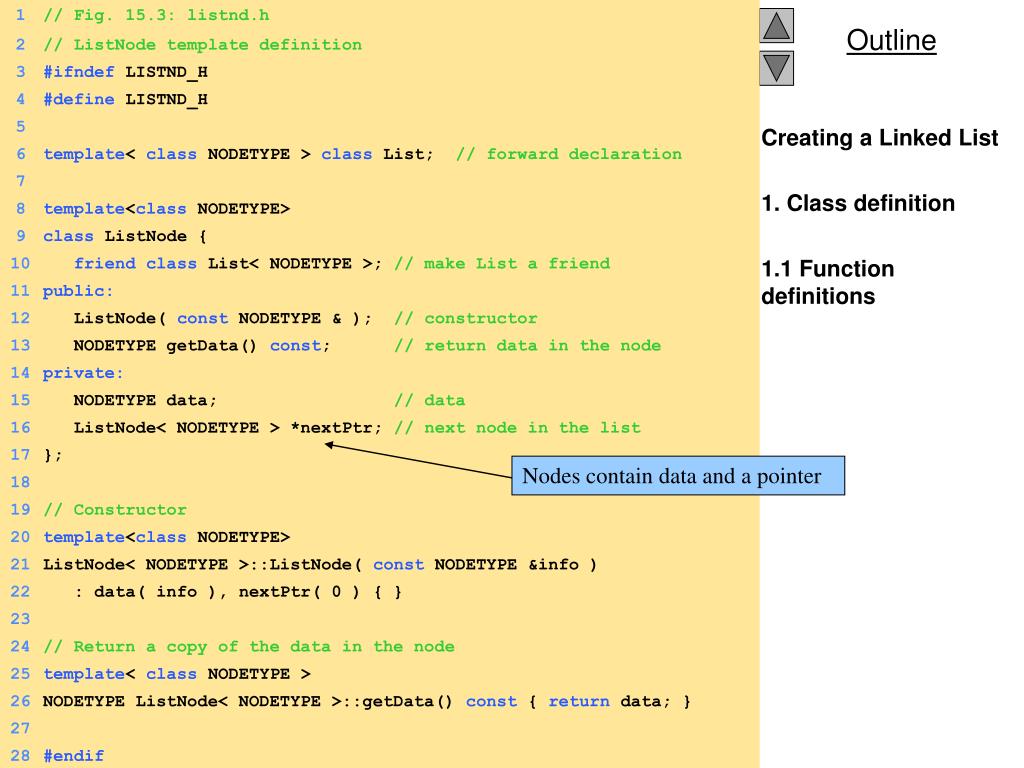The image size is (1024, 768).
Task: Open the underlined Outline link
Action: pyautogui.click(x=891, y=40)
